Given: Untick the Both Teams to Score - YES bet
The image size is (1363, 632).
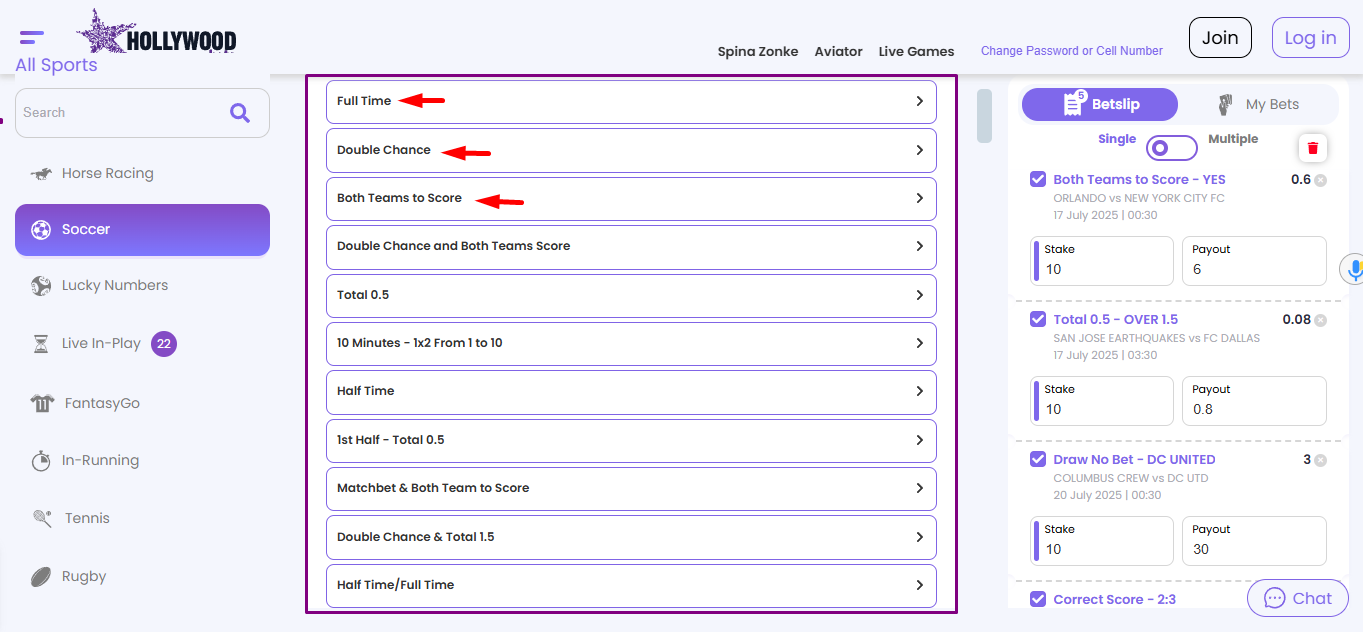Looking at the screenshot, I should [x=1038, y=179].
